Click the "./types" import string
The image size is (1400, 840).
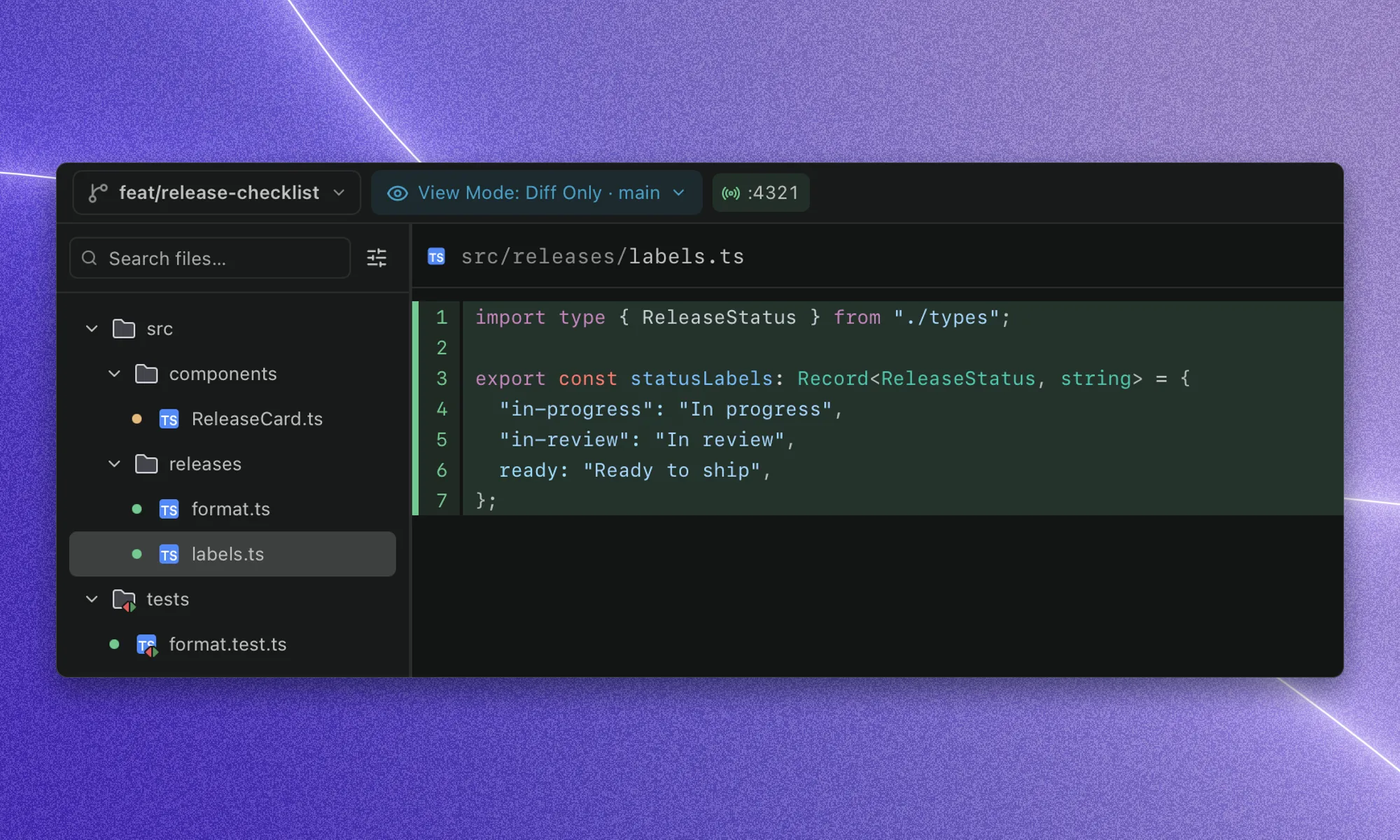click(946, 318)
